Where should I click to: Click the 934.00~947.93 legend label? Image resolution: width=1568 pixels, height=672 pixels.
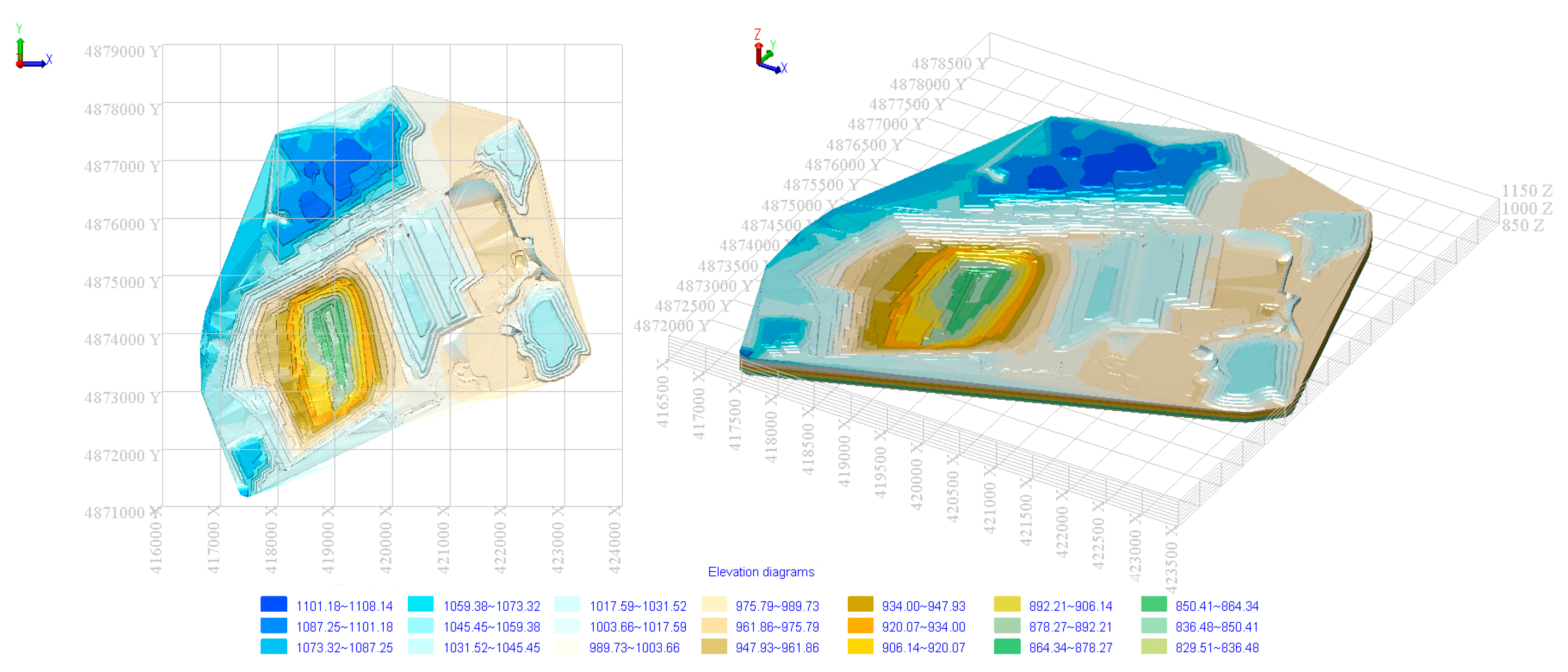[923, 606]
